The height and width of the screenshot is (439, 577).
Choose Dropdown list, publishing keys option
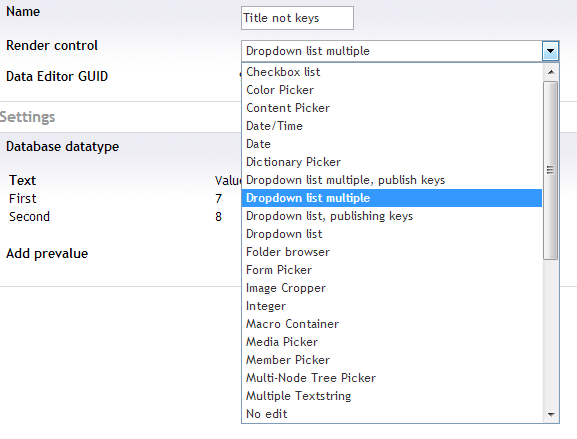coord(392,216)
